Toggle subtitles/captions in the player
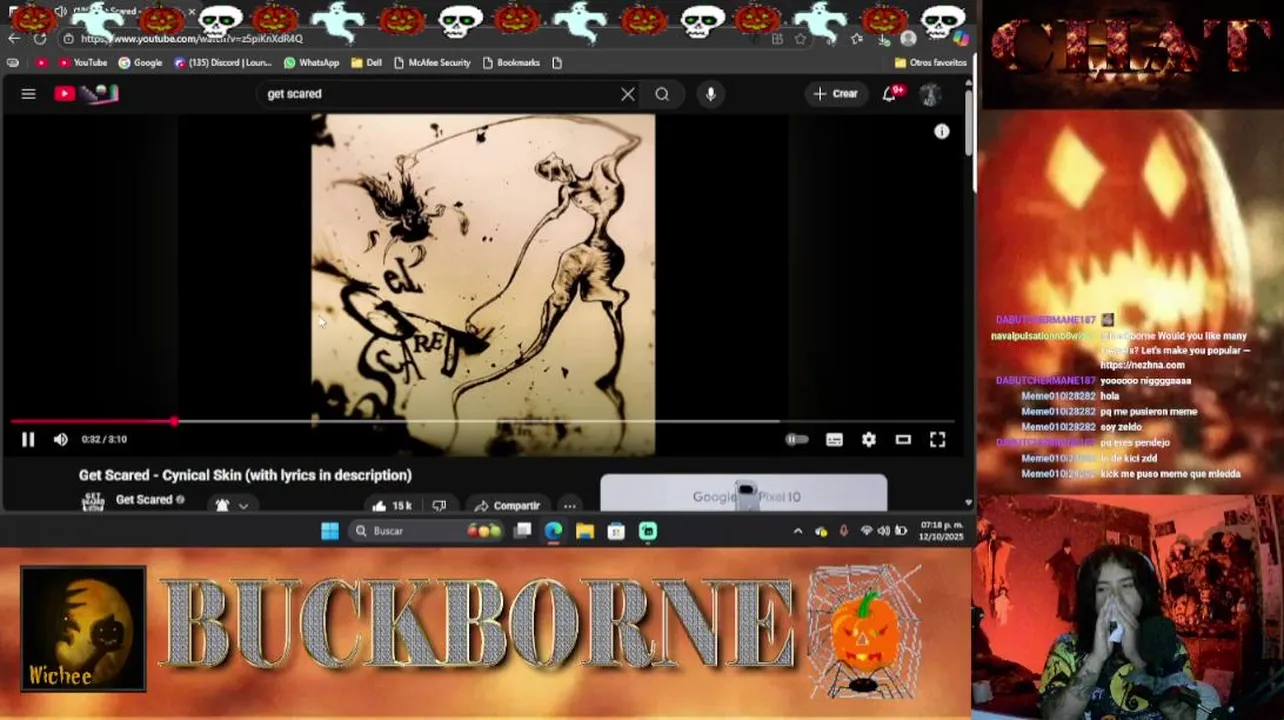Screen dimensions: 1284x720 pyautogui.click(x=834, y=439)
